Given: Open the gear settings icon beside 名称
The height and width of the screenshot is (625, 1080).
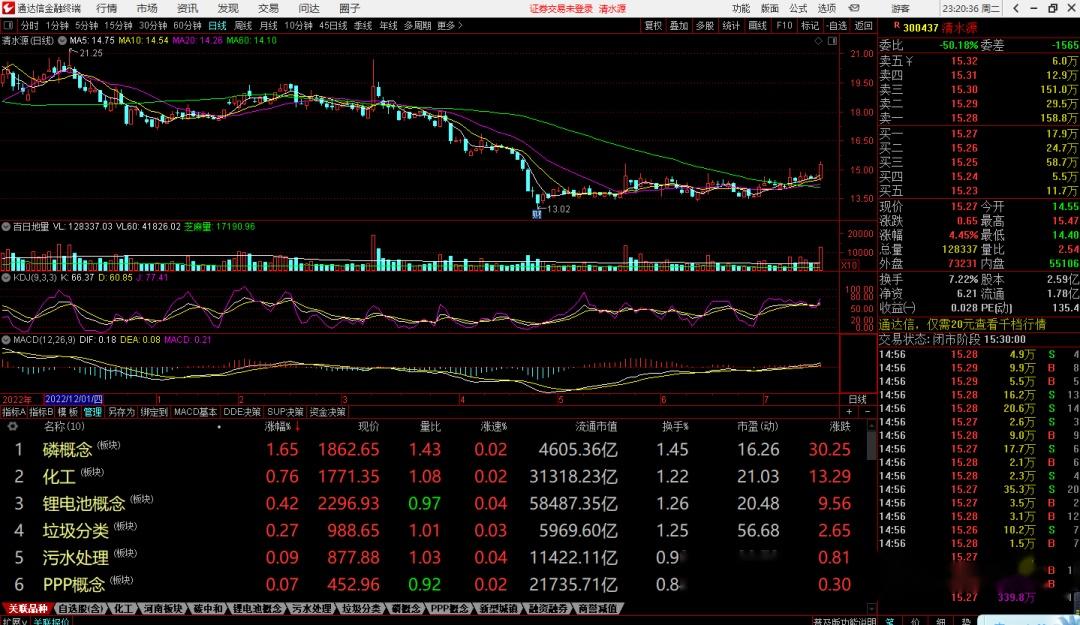Looking at the screenshot, I should (12, 427).
